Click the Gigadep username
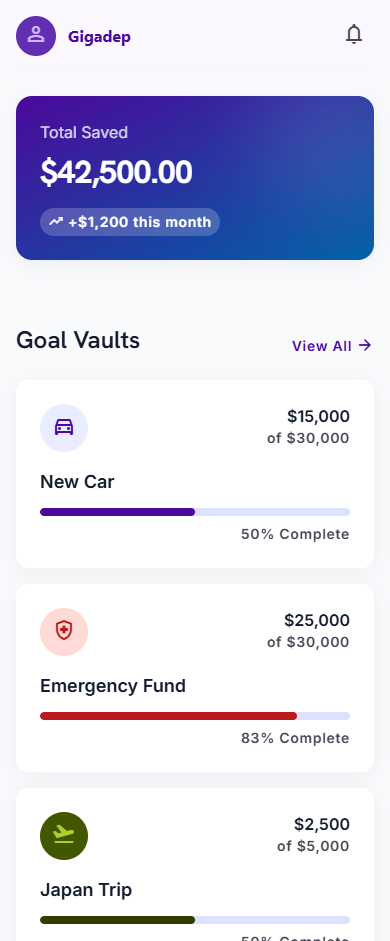This screenshot has width=390, height=941. click(x=99, y=37)
